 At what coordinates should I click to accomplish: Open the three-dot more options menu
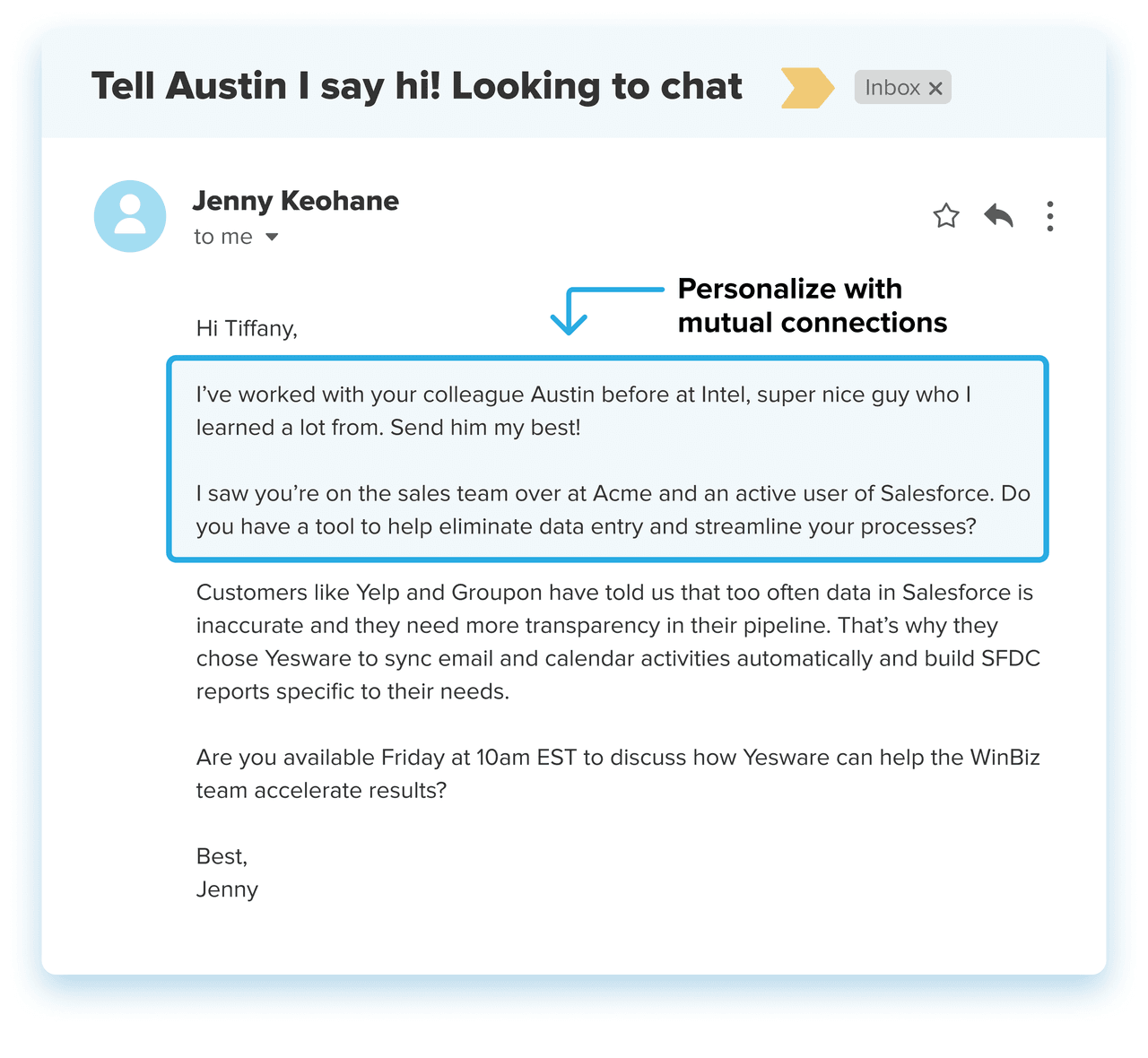[1049, 216]
